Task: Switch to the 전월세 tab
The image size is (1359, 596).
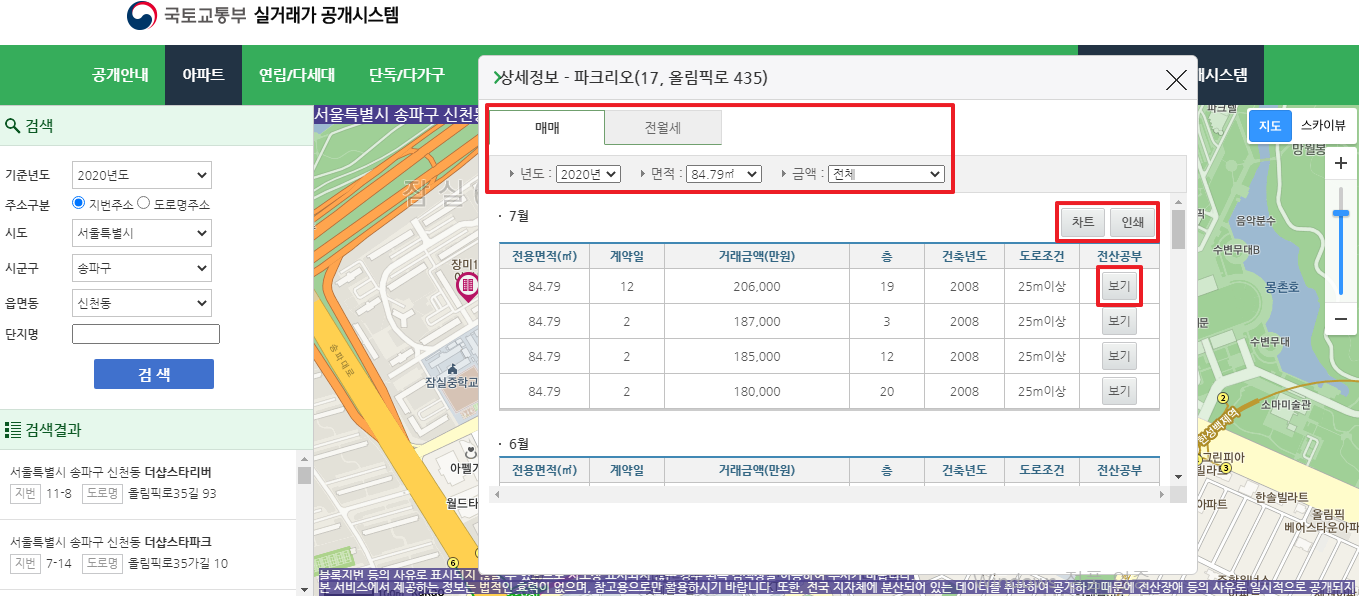Action: coord(663,127)
